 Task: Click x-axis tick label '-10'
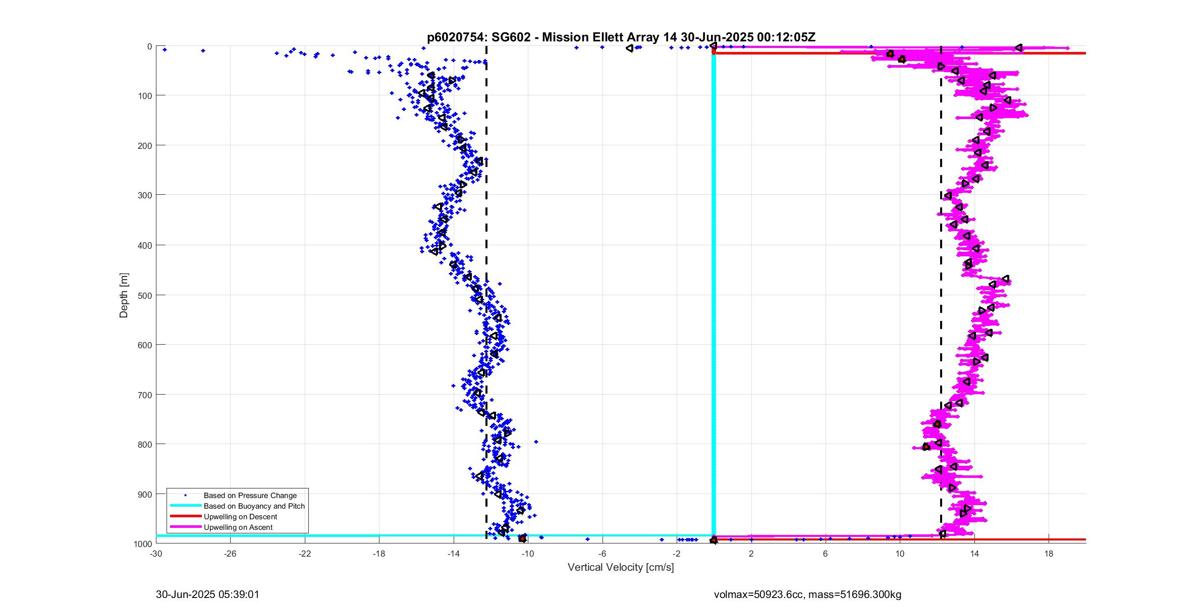[x=528, y=553]
